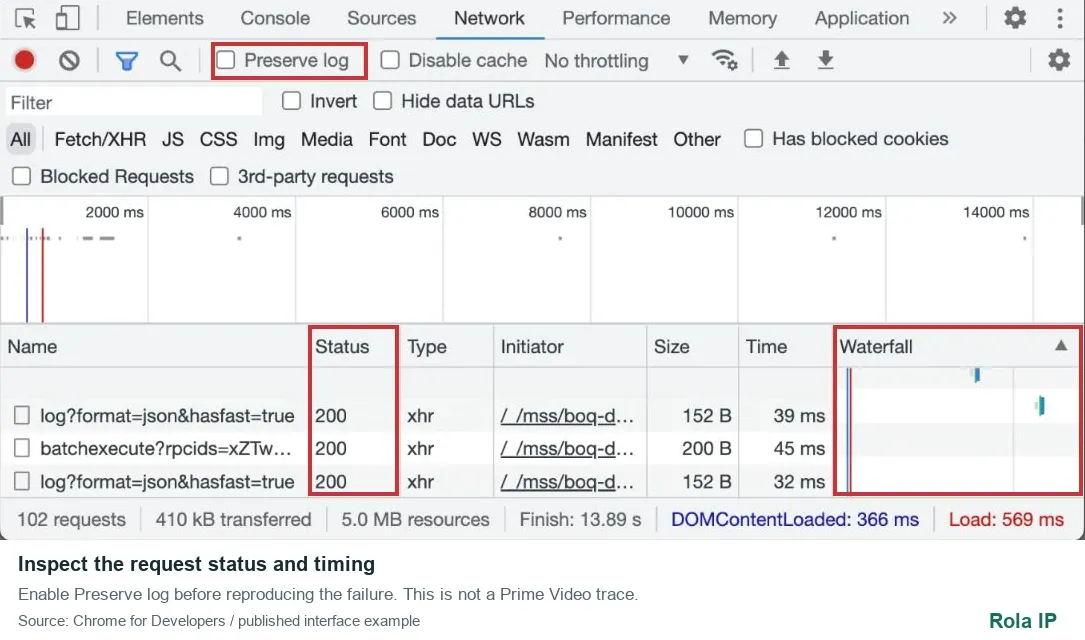The width and height of the screenshot is (1085, 640).
Task: Tick the Invert filter checkbox
Action: pos(291,101)
